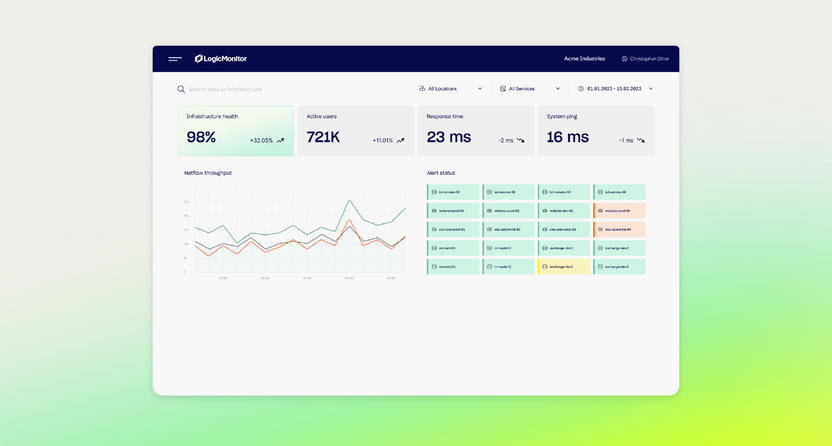Open the hamburger navigation menu

coord(175,59)
